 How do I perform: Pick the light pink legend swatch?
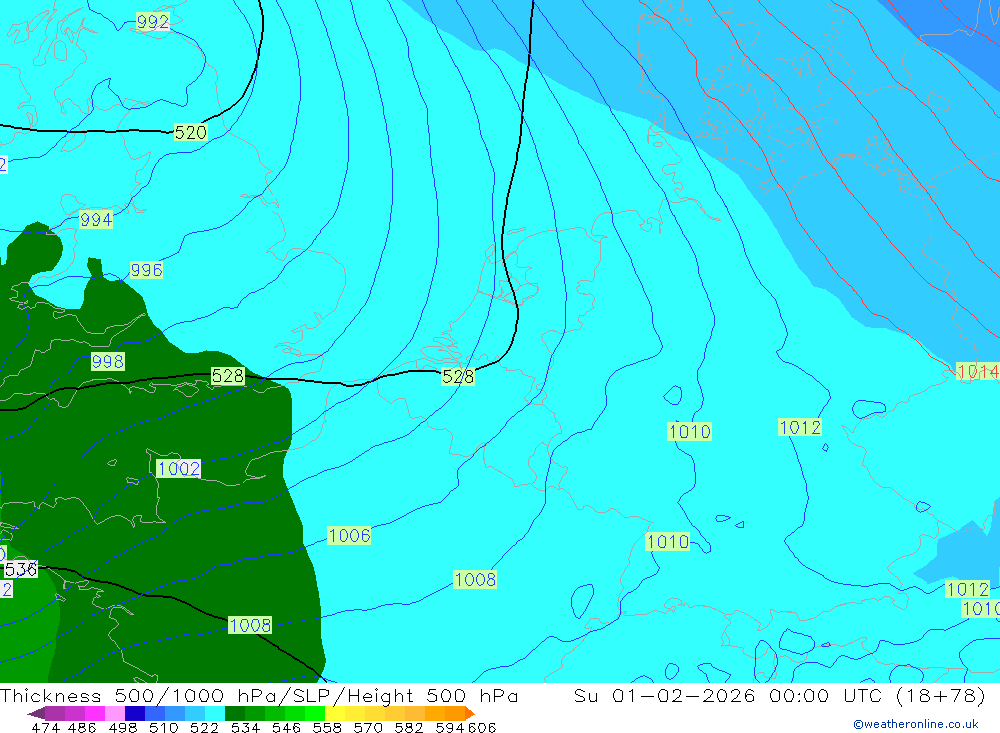[115, 713]
